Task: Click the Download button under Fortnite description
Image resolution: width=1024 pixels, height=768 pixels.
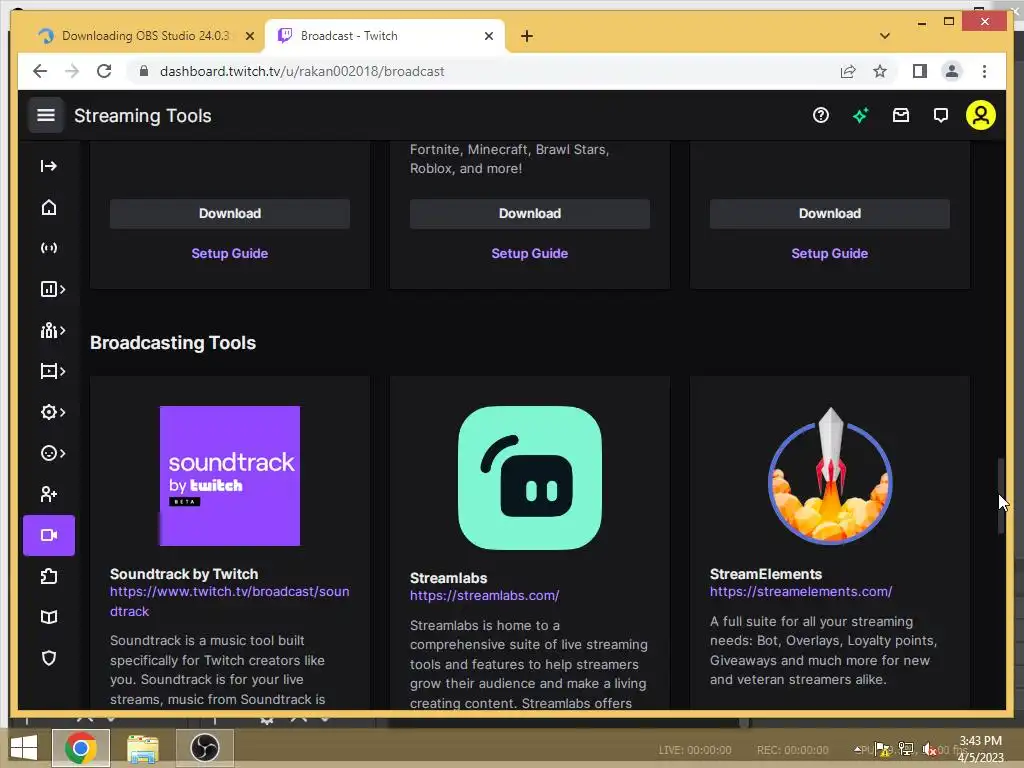Action: pyautogui.click(x=530, y=214)
